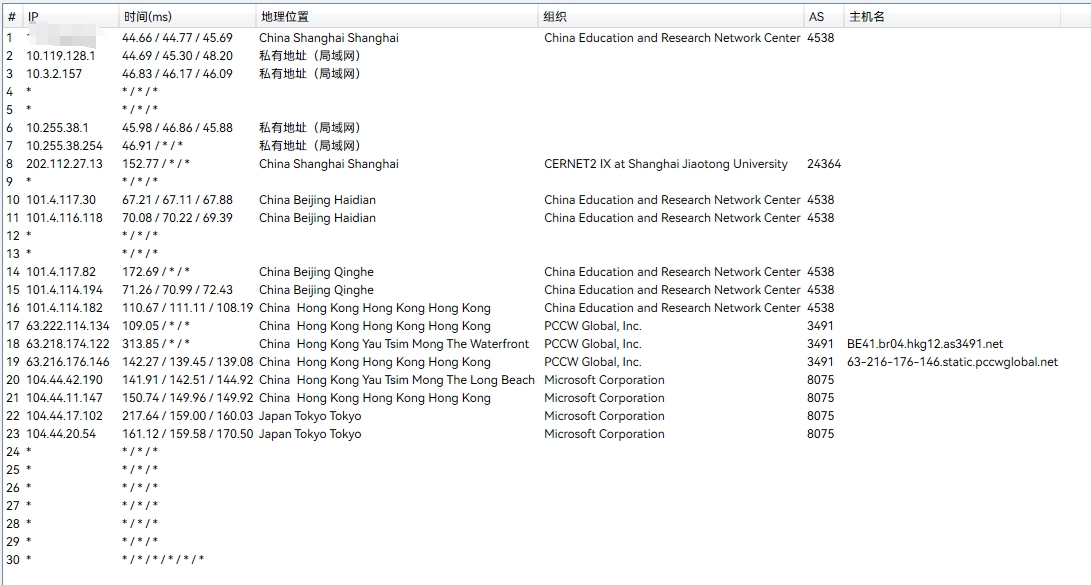Click hop 8 IP 202.112.27.13
This screenshot has width=1091, height=585.
[64, 164]
